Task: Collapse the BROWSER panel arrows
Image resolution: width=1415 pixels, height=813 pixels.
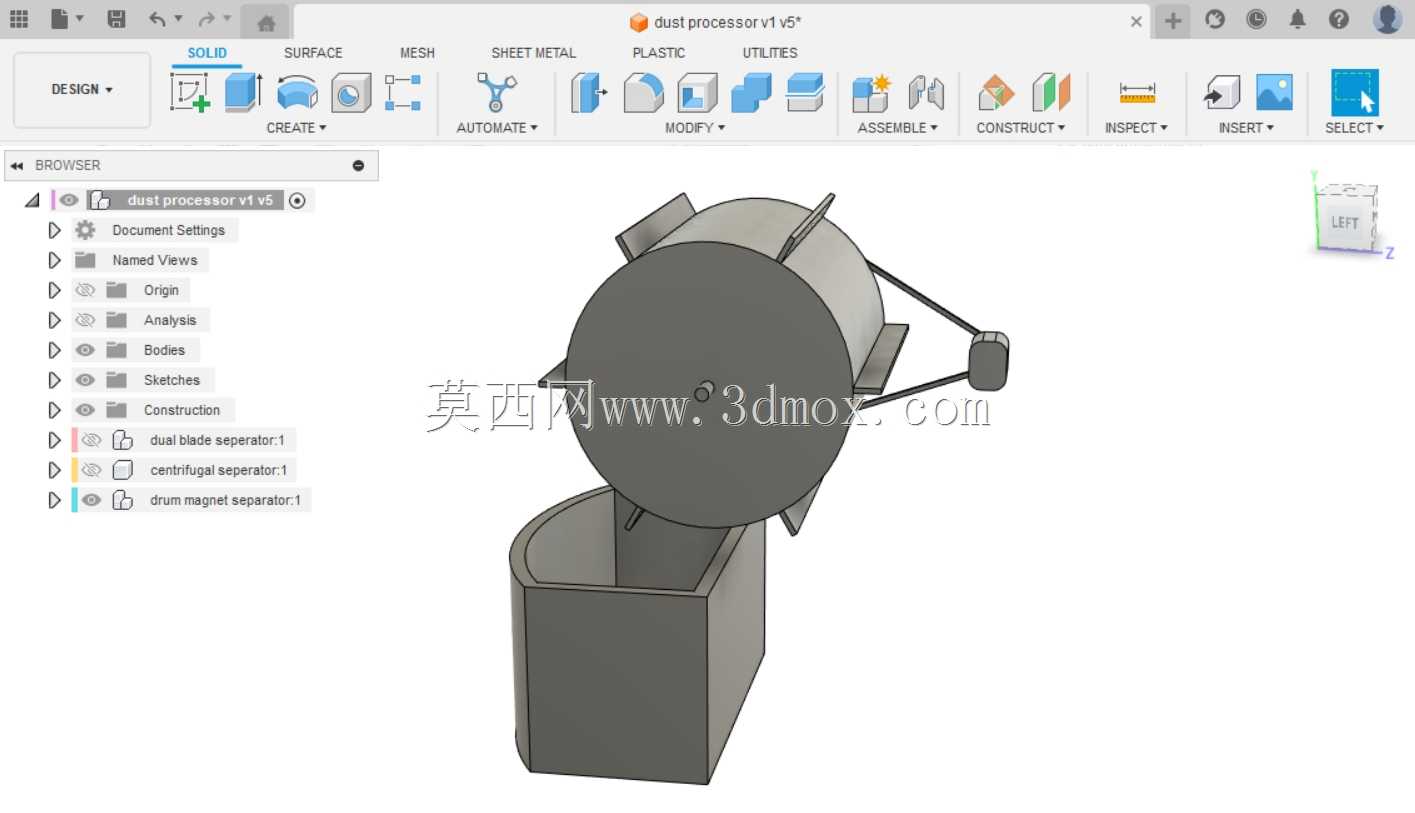Action: coord(17,166)
